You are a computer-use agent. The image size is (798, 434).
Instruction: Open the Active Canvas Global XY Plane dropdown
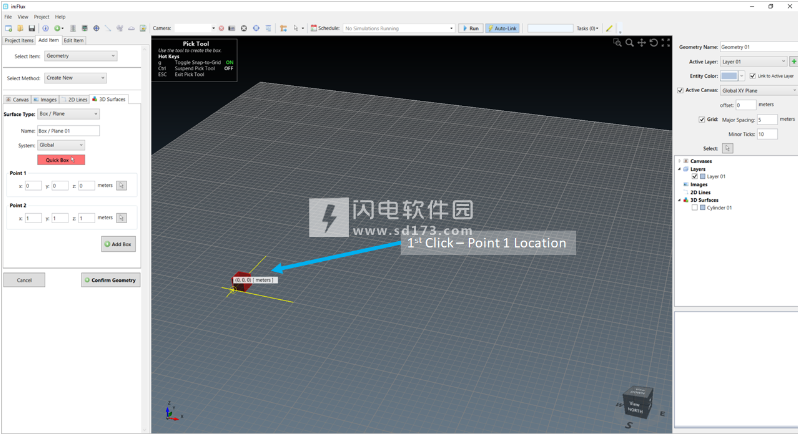(759, 91)
